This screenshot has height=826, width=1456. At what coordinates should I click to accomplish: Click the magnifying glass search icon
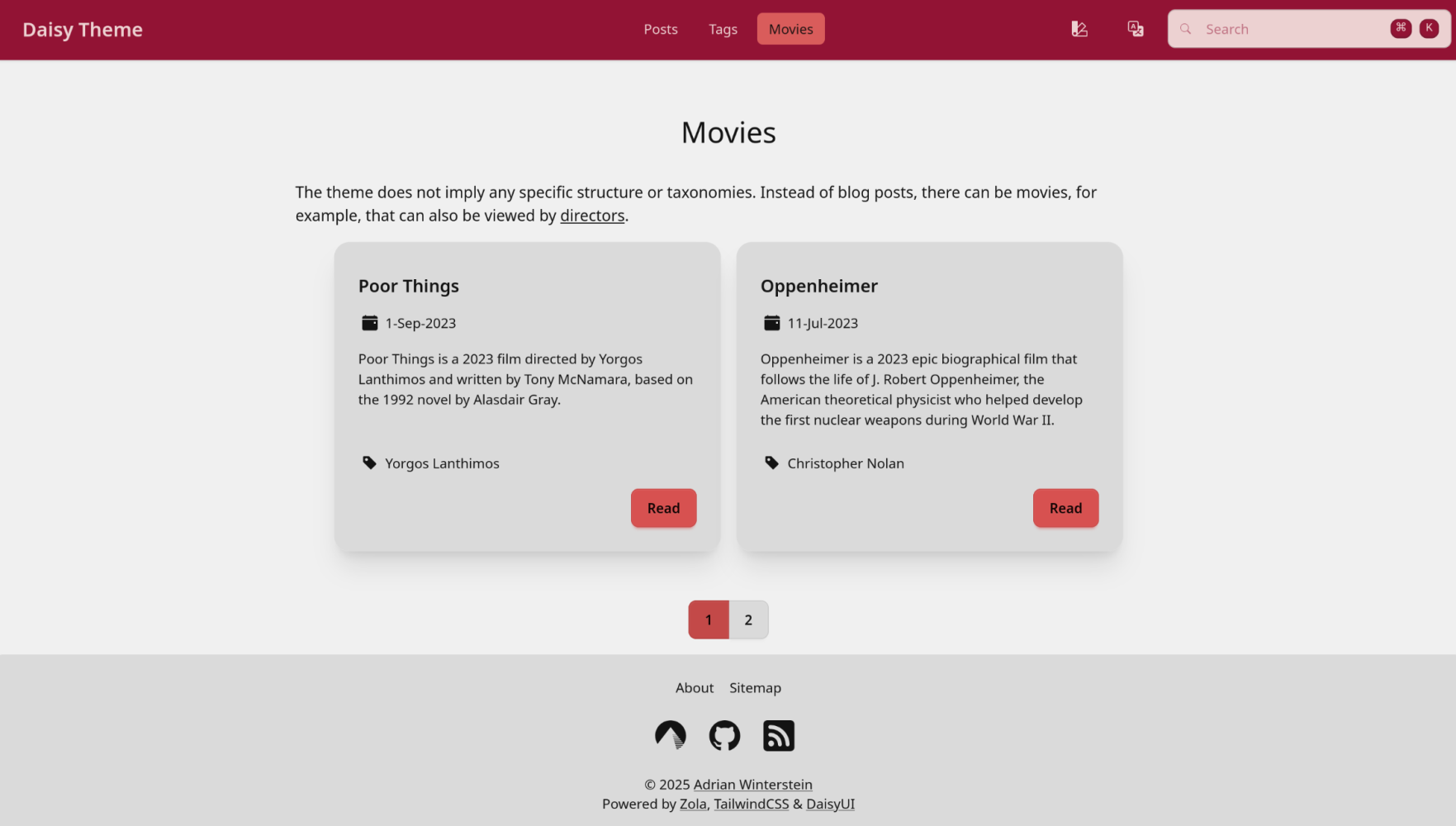[x=1185, y=29]
